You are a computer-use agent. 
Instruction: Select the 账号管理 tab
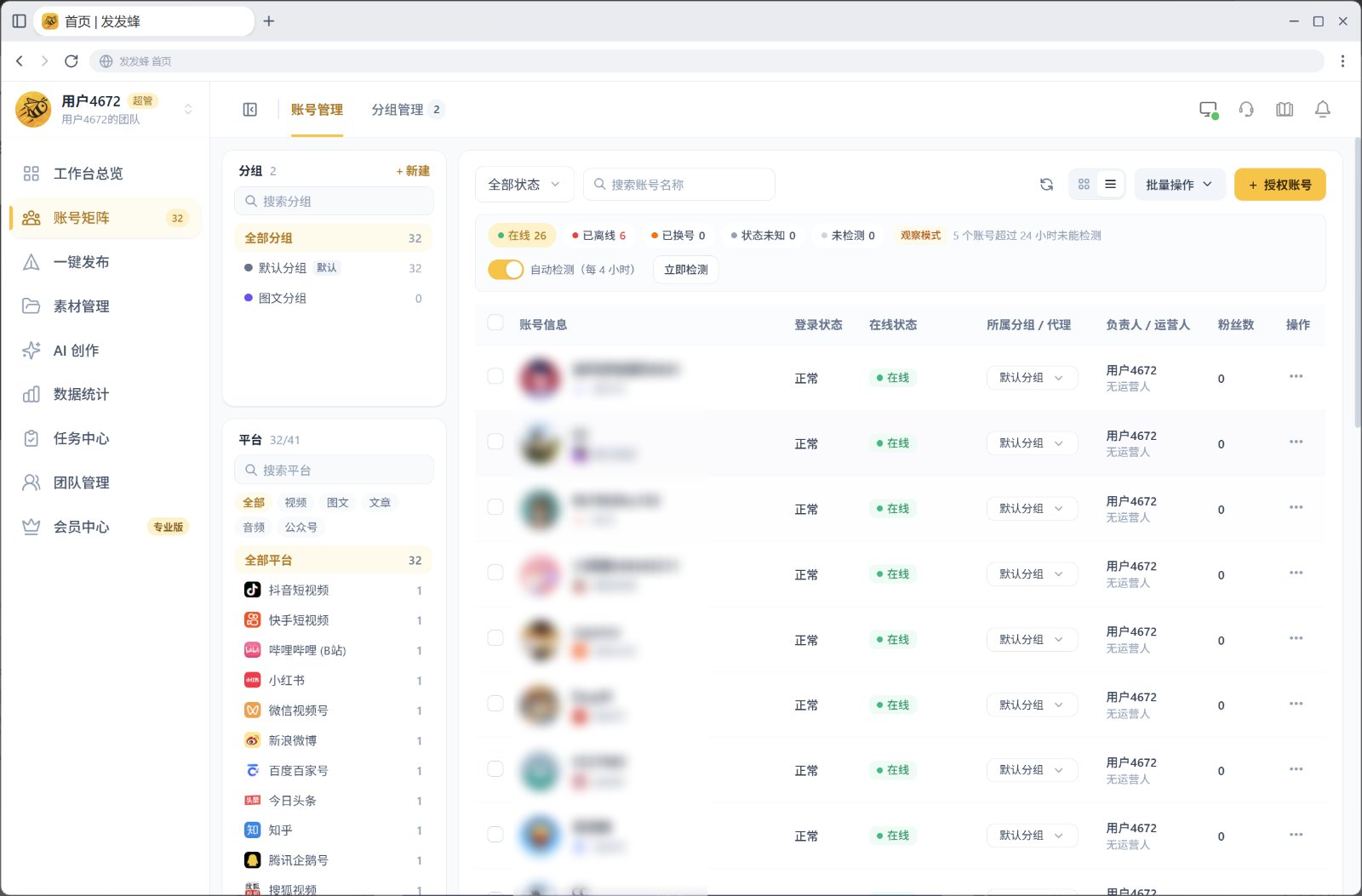click(317, 110)
